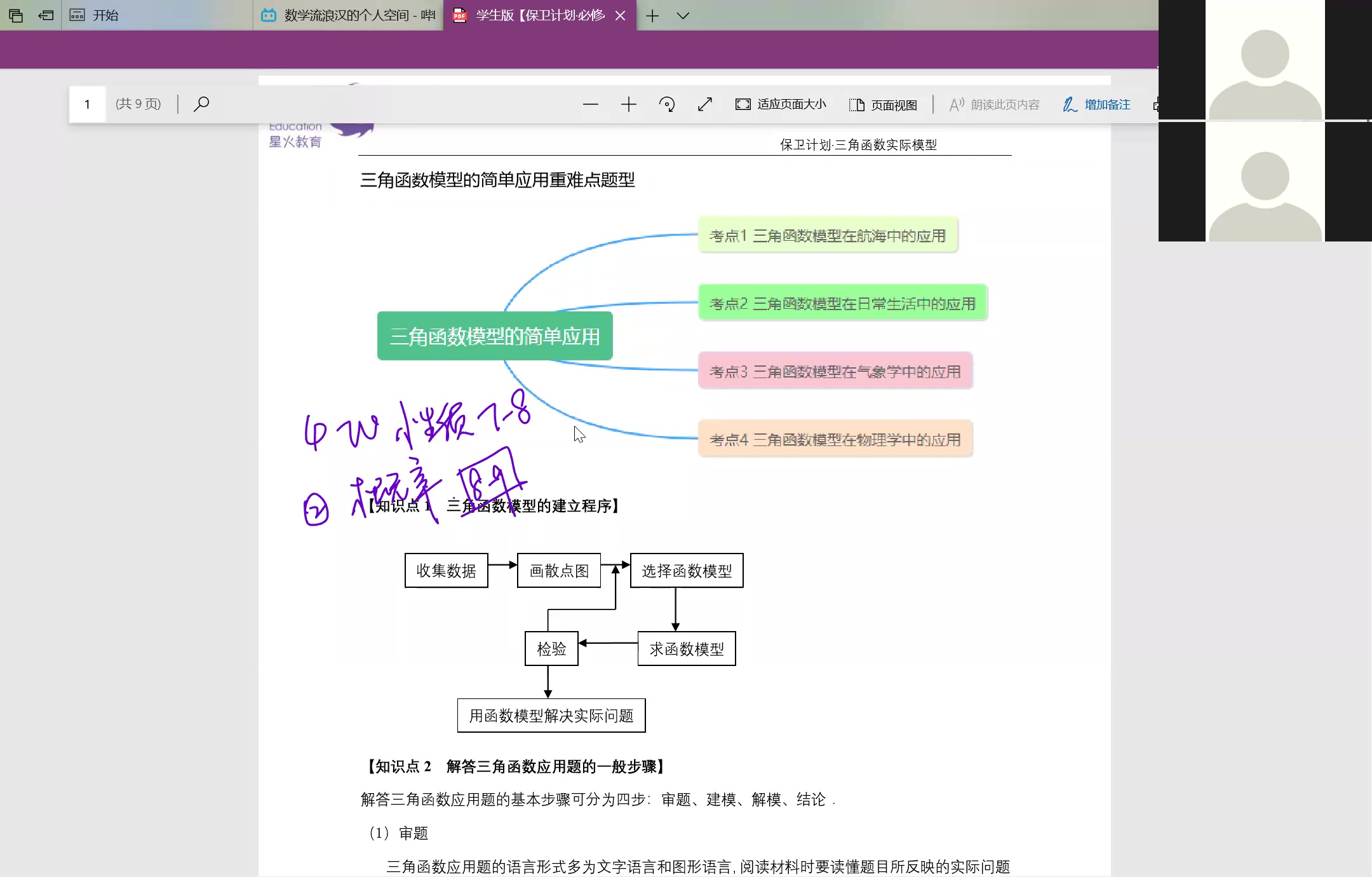Click the 考点4 物理学中的应用 node
Screen dimensions: 1372x877
click(x=835, y=439)
